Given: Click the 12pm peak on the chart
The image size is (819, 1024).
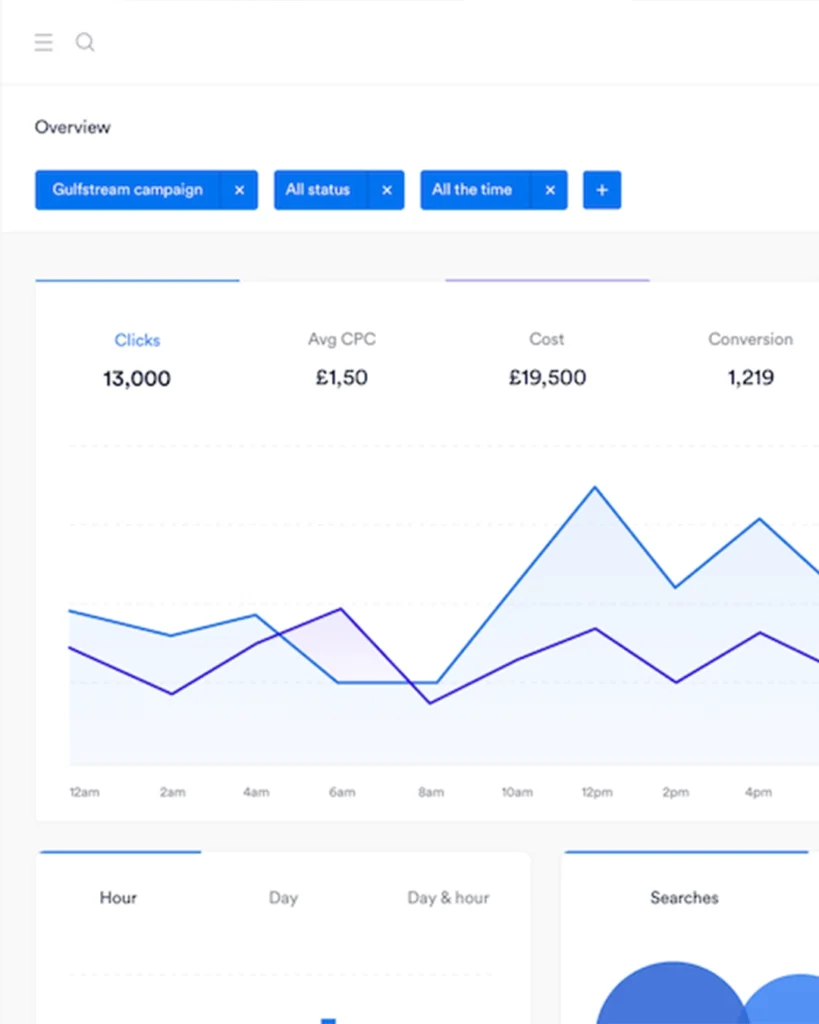Looking at the screenshot, I should [595, 488].
